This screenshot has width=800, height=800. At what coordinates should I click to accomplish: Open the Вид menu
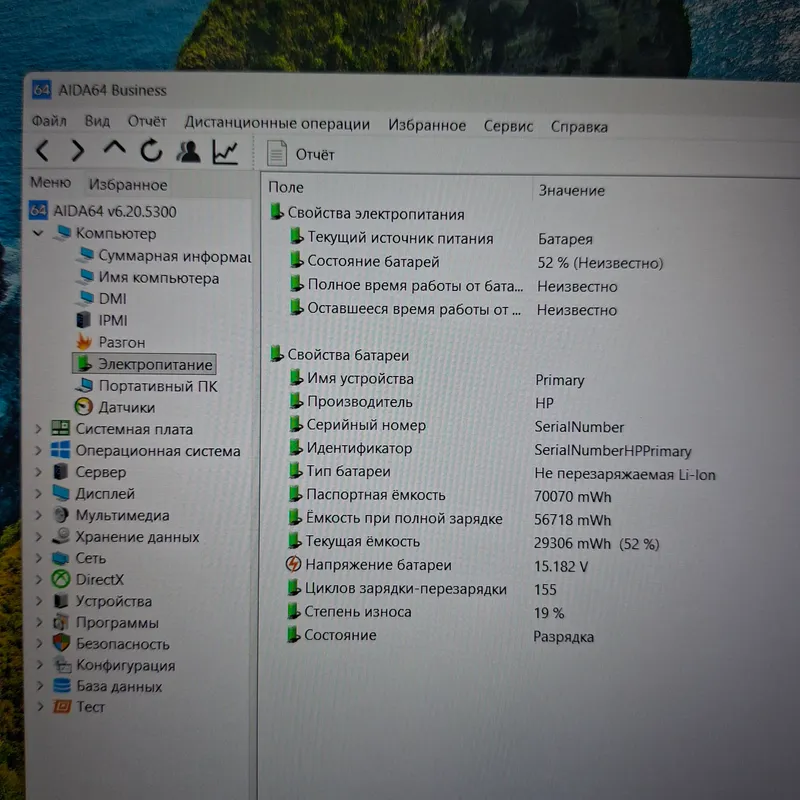(97, 121)
